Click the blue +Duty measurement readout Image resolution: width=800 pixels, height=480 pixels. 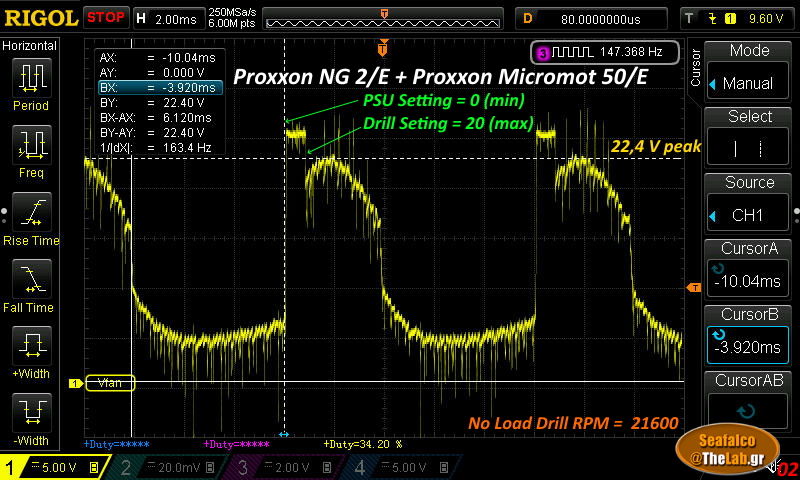(x=116, y=444)
